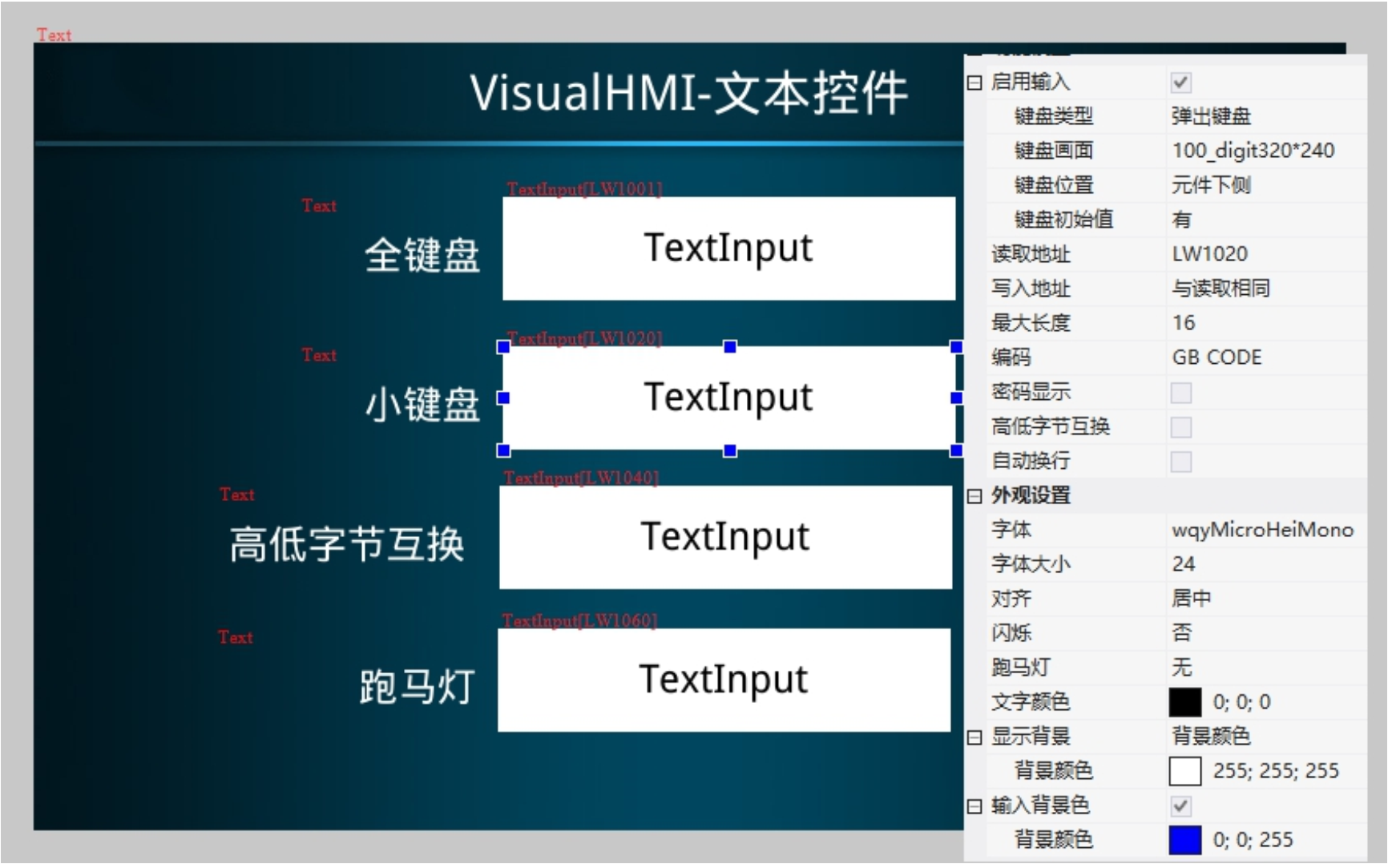Collapse the 外观设置 section

(x=974, y=496)
